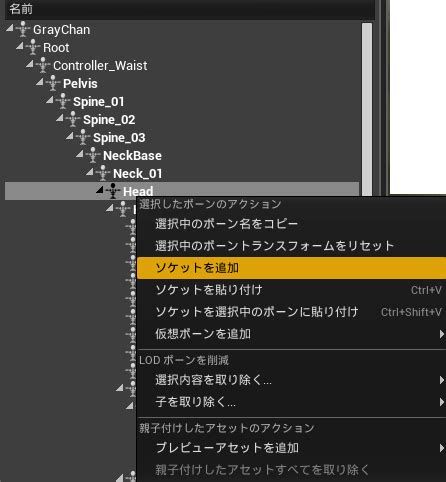Select the GrayChan tree row
The image size is (446, 482).
(182, 29)
